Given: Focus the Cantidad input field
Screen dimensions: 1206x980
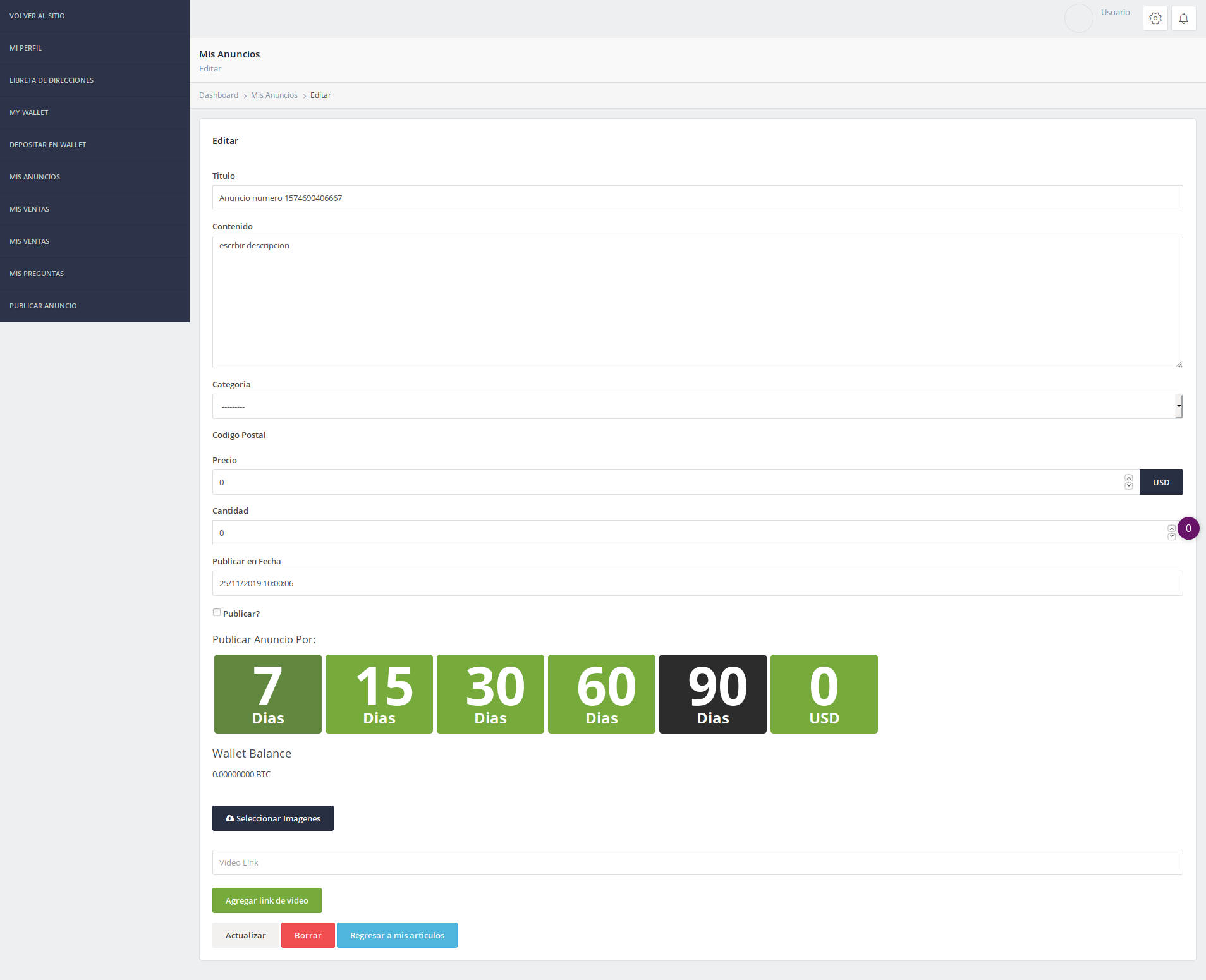Looking at the screenshot, I should click(697, 533).
